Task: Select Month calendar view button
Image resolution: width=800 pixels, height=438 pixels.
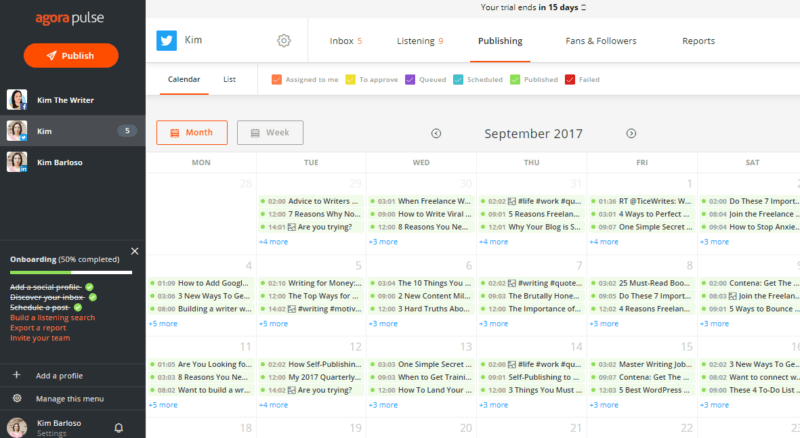Action: tap(192, 133)
